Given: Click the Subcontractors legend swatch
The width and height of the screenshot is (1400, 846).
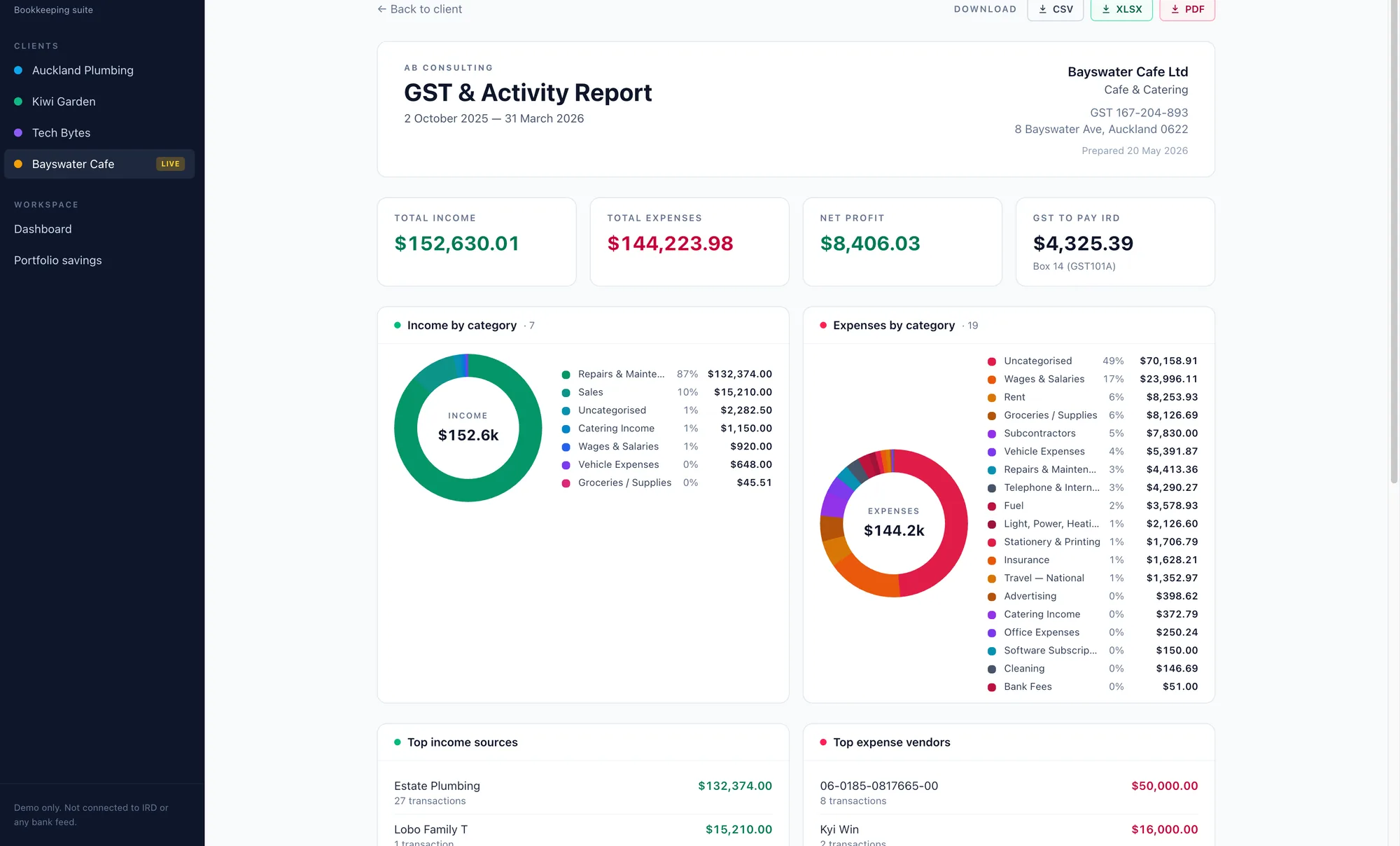Looking at the screenshot, I should pyautogui.click(x=991, y=434).
